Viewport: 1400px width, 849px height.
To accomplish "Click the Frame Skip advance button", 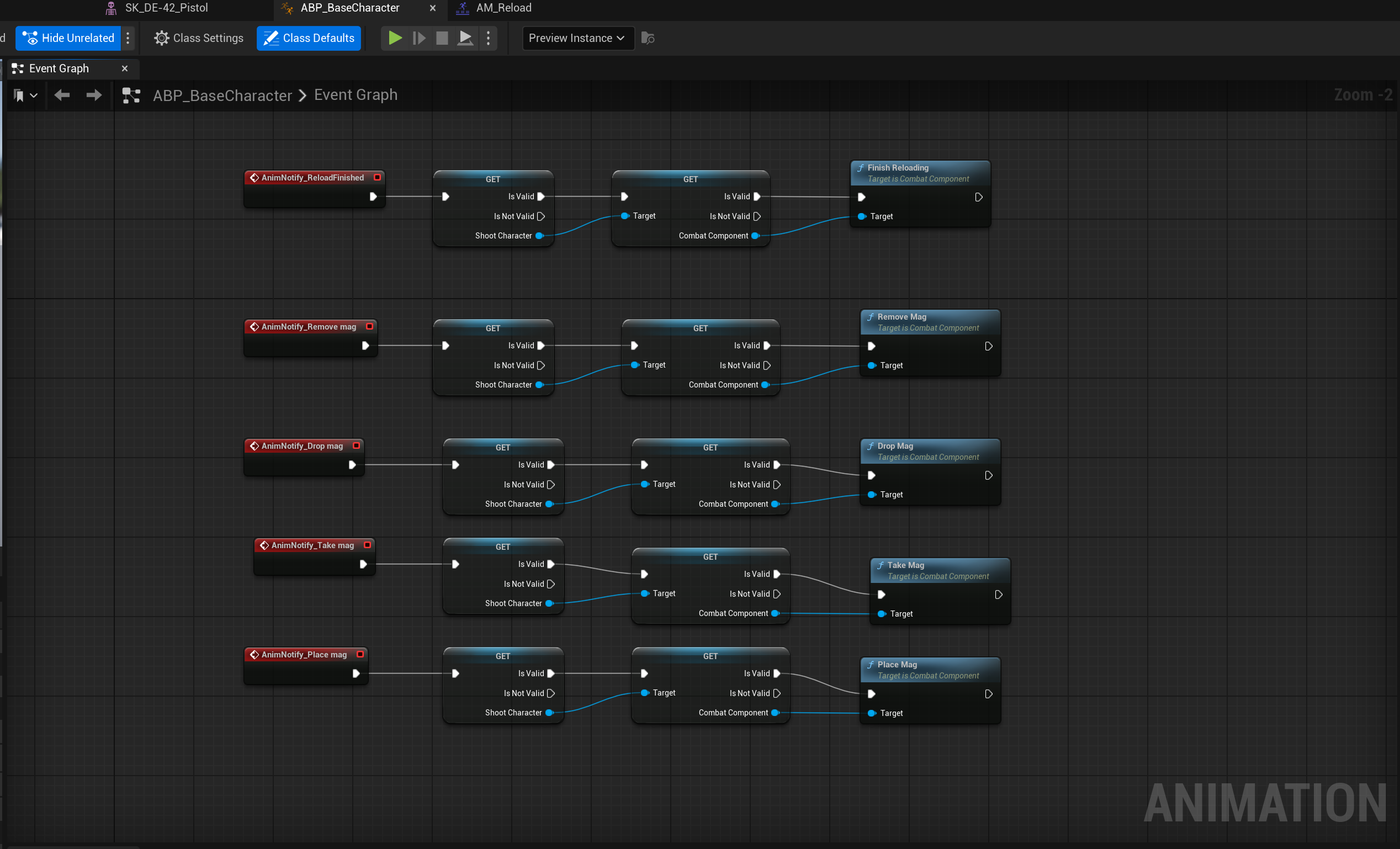I will tap(419, 38).
